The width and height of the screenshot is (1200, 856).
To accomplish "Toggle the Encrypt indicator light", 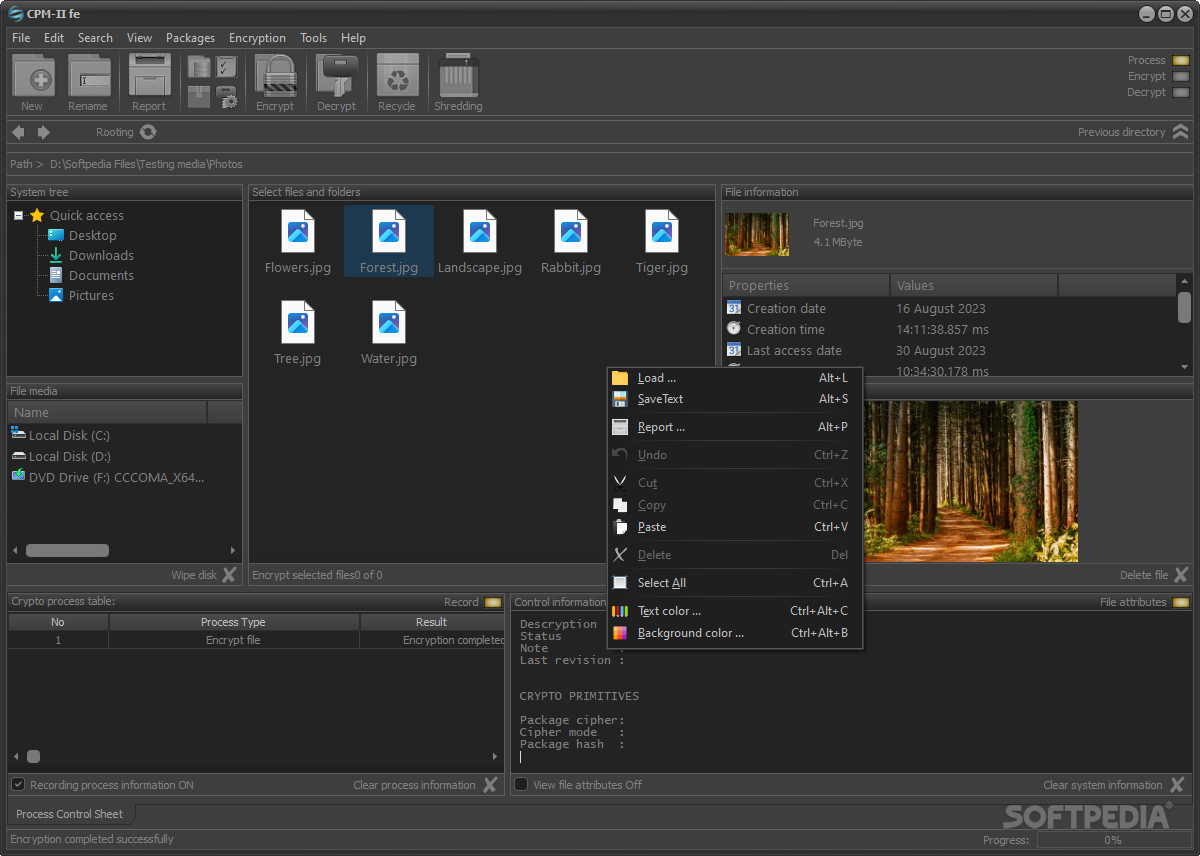I will click(1180, 76).
